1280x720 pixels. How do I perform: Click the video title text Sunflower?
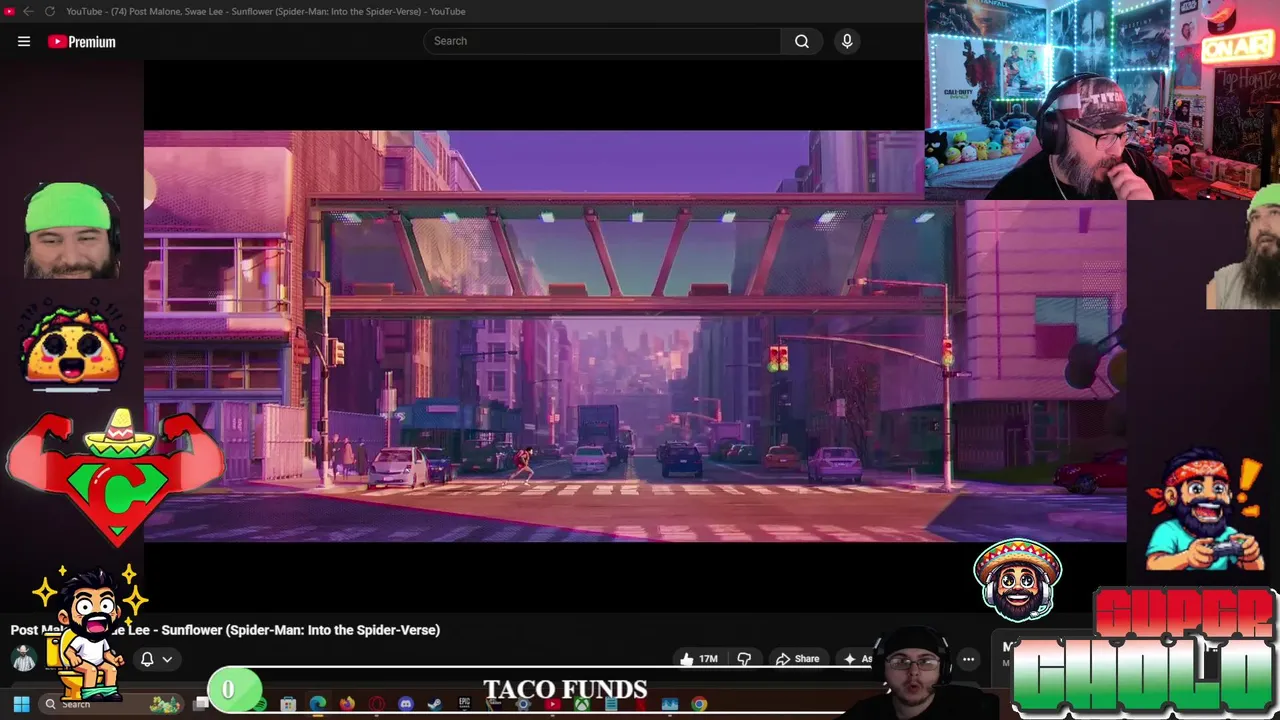tap(225, 630)
